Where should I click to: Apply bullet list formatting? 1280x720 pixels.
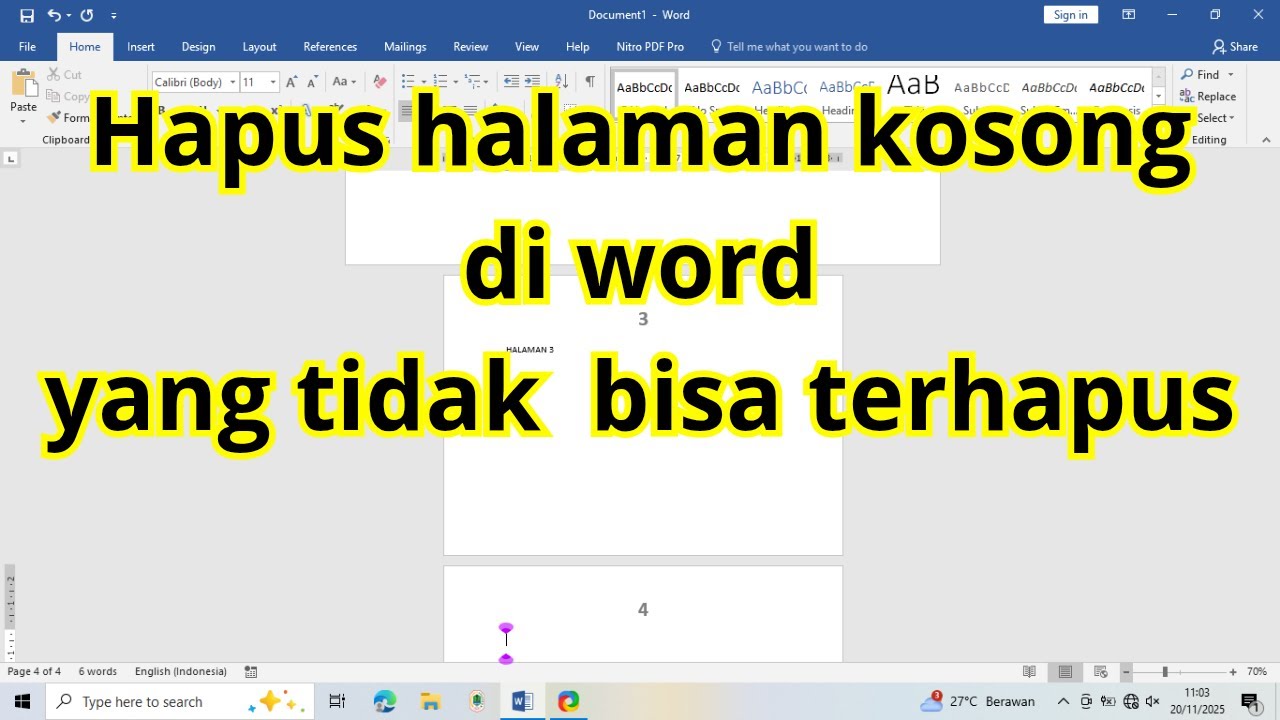pyautogui.click(x=408, y=82)
